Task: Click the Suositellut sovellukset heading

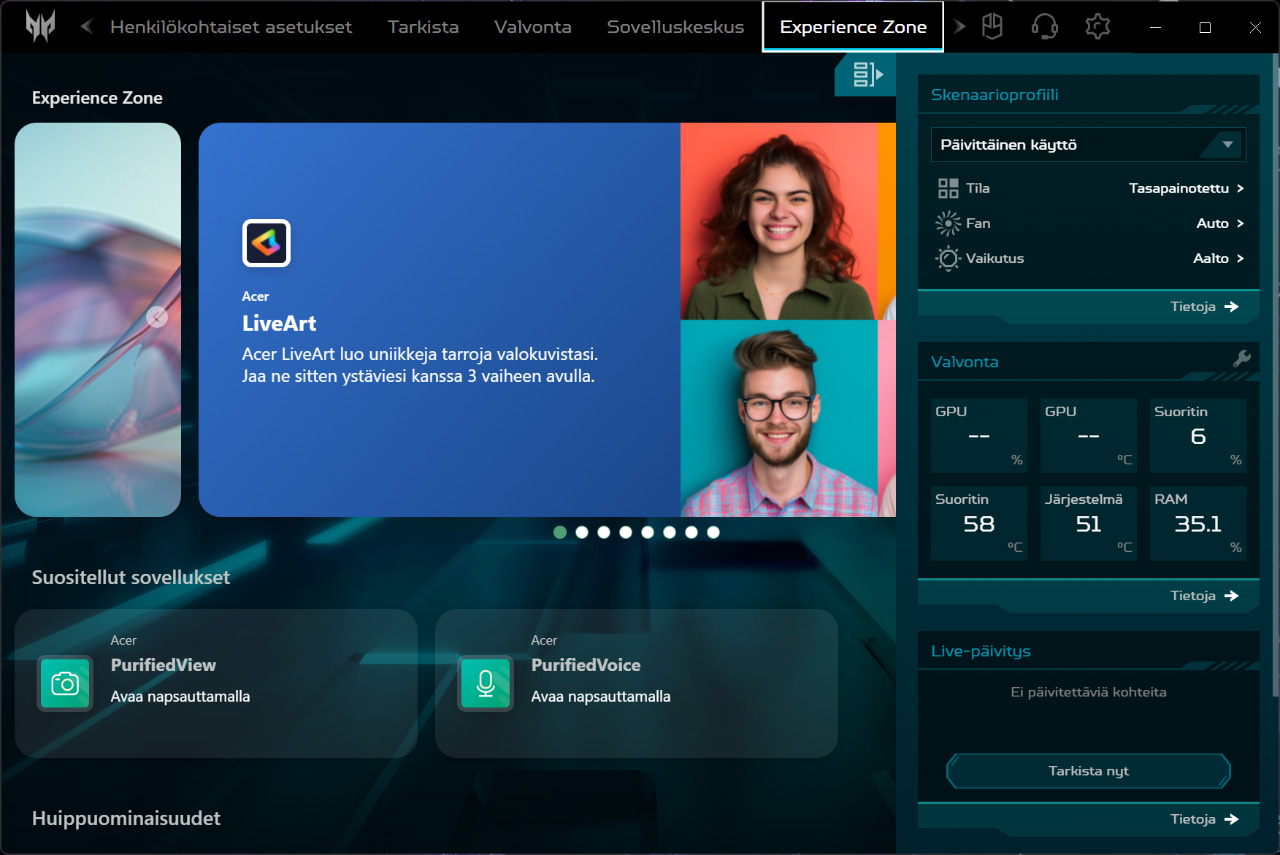Action: [131, 578]
